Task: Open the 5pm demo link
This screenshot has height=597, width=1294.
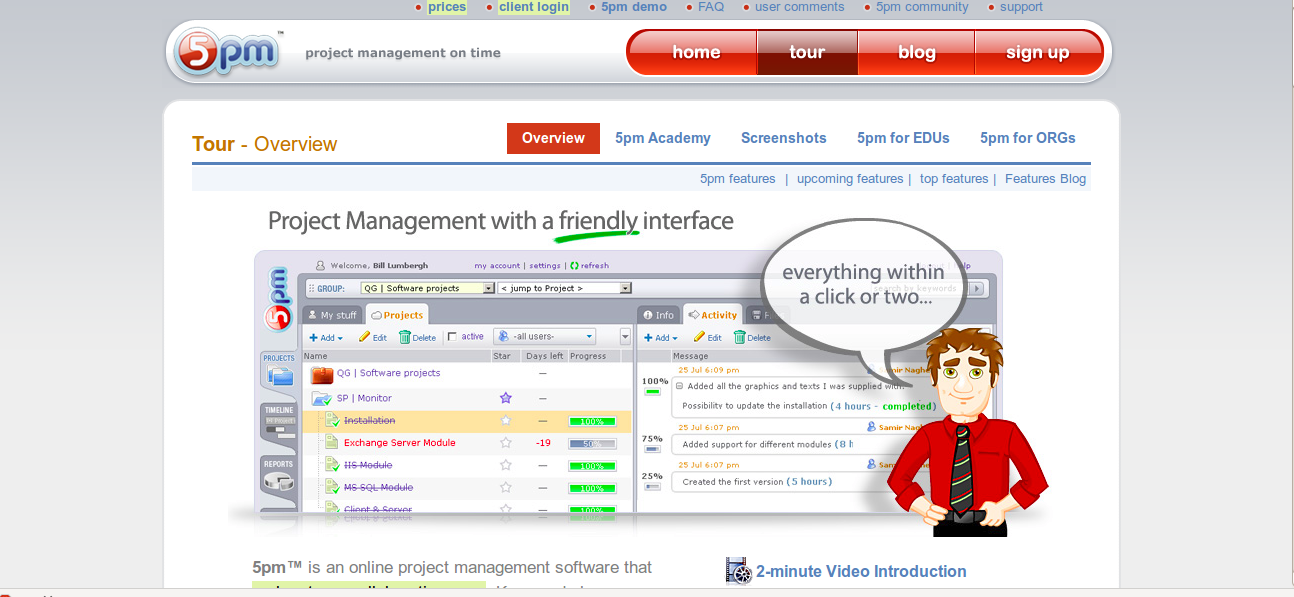Action: [x=634, y=7]
